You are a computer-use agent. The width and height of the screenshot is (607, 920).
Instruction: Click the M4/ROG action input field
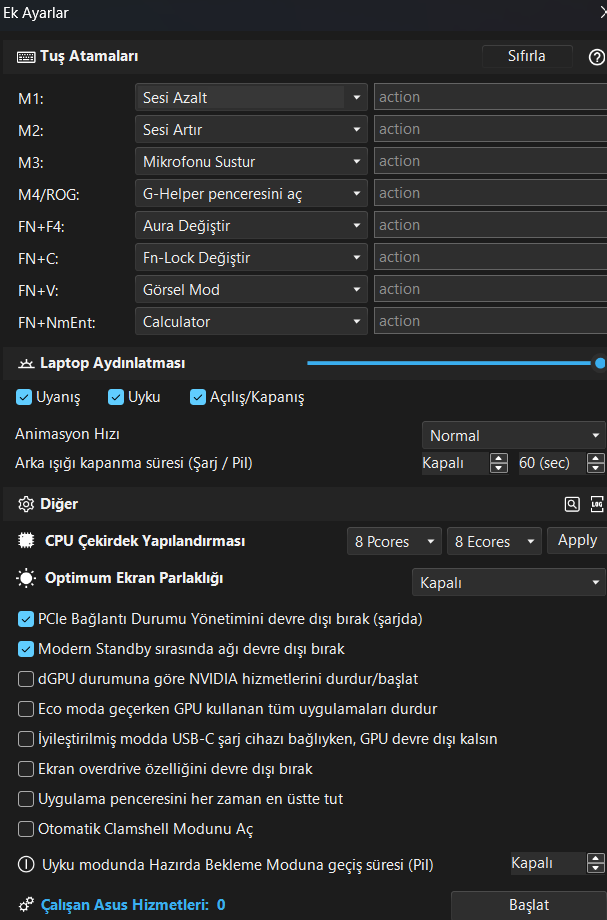[490, 193]
